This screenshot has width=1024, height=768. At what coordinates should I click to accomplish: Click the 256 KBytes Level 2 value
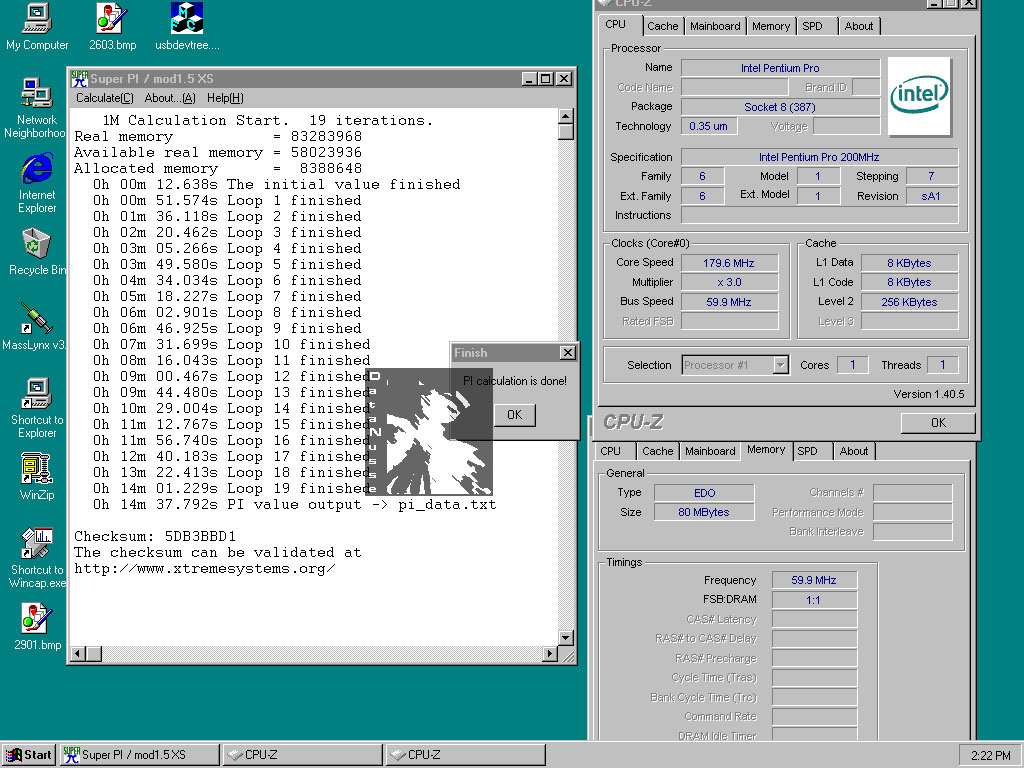(909, 302)
